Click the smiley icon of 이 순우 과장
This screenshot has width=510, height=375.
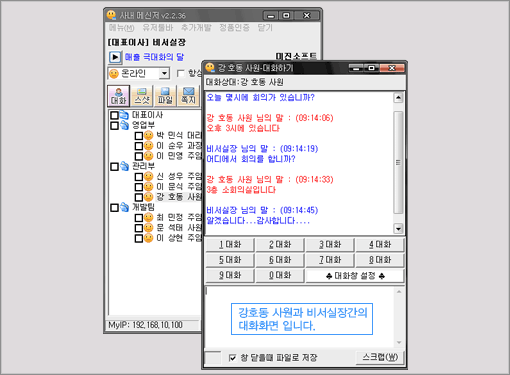(x=148, y=146)
